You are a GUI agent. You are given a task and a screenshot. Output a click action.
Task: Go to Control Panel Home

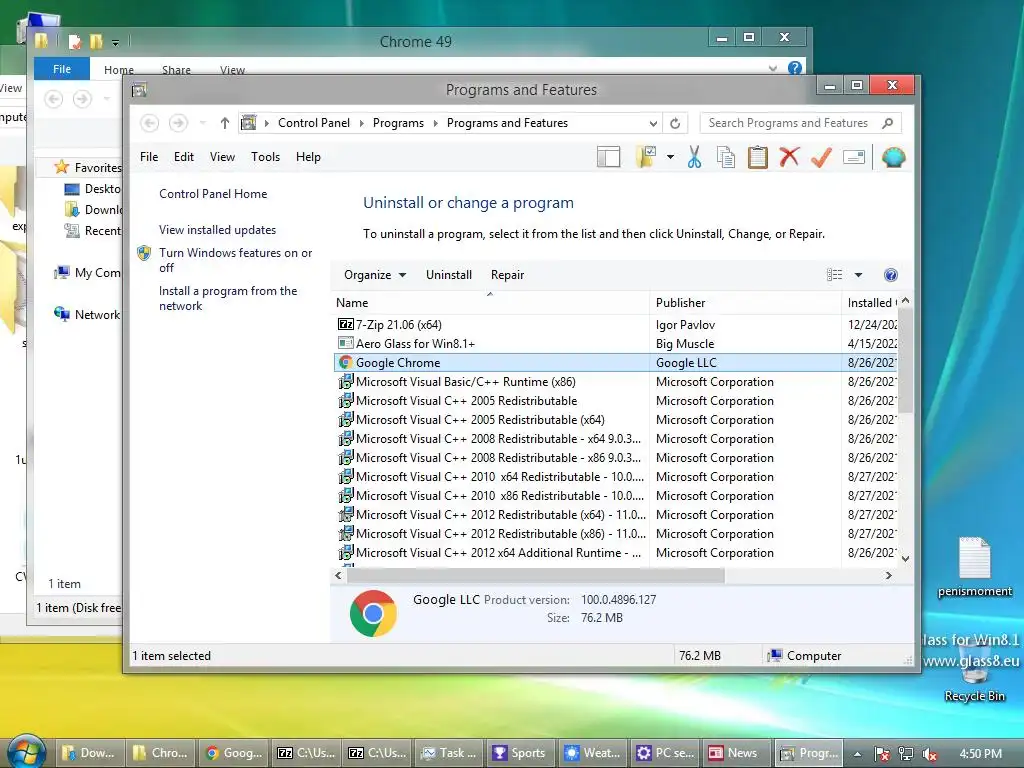point(213,194)
